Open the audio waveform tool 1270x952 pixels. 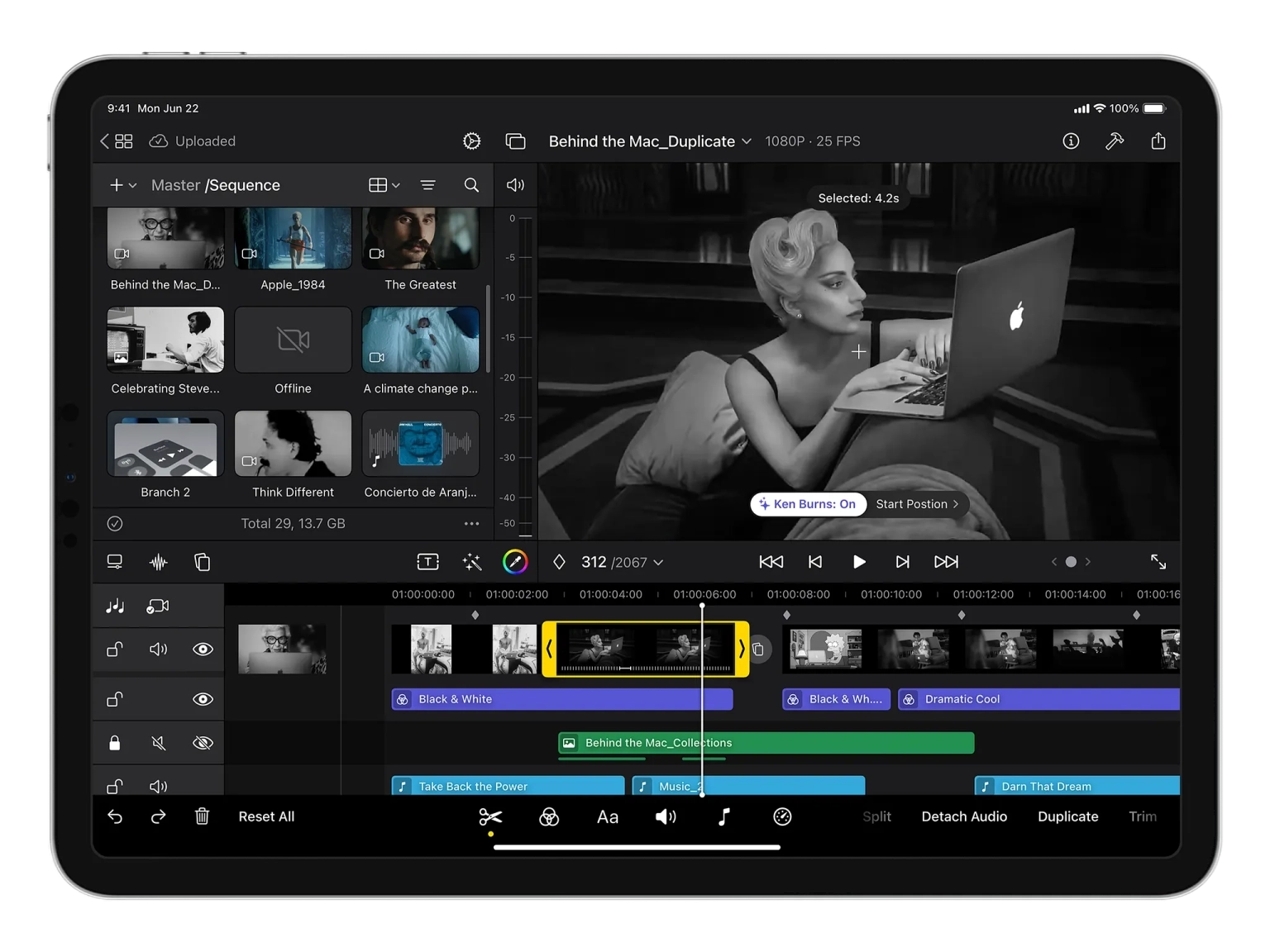point(158,562)
